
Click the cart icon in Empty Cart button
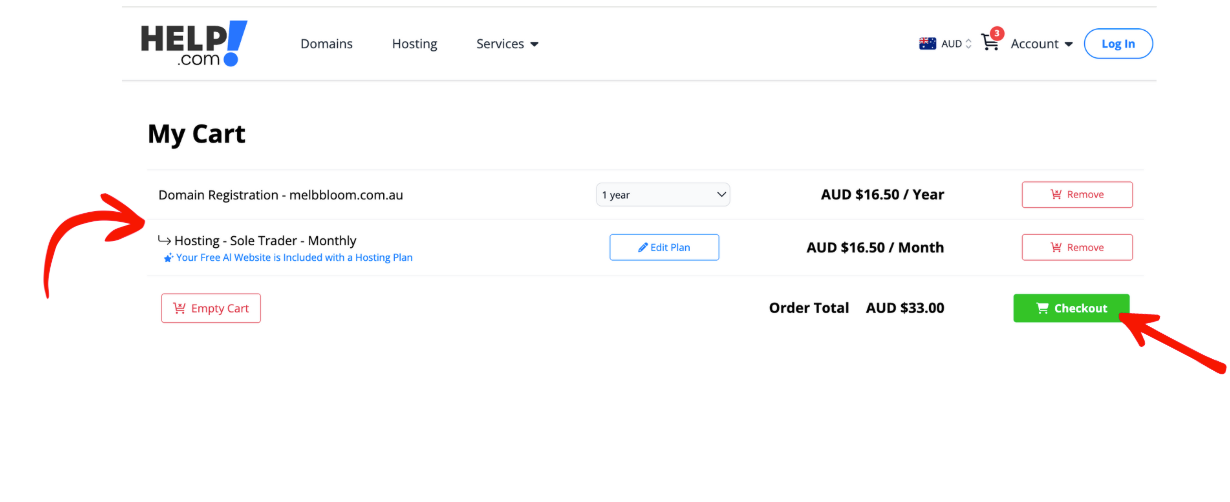tap(179, 309)
